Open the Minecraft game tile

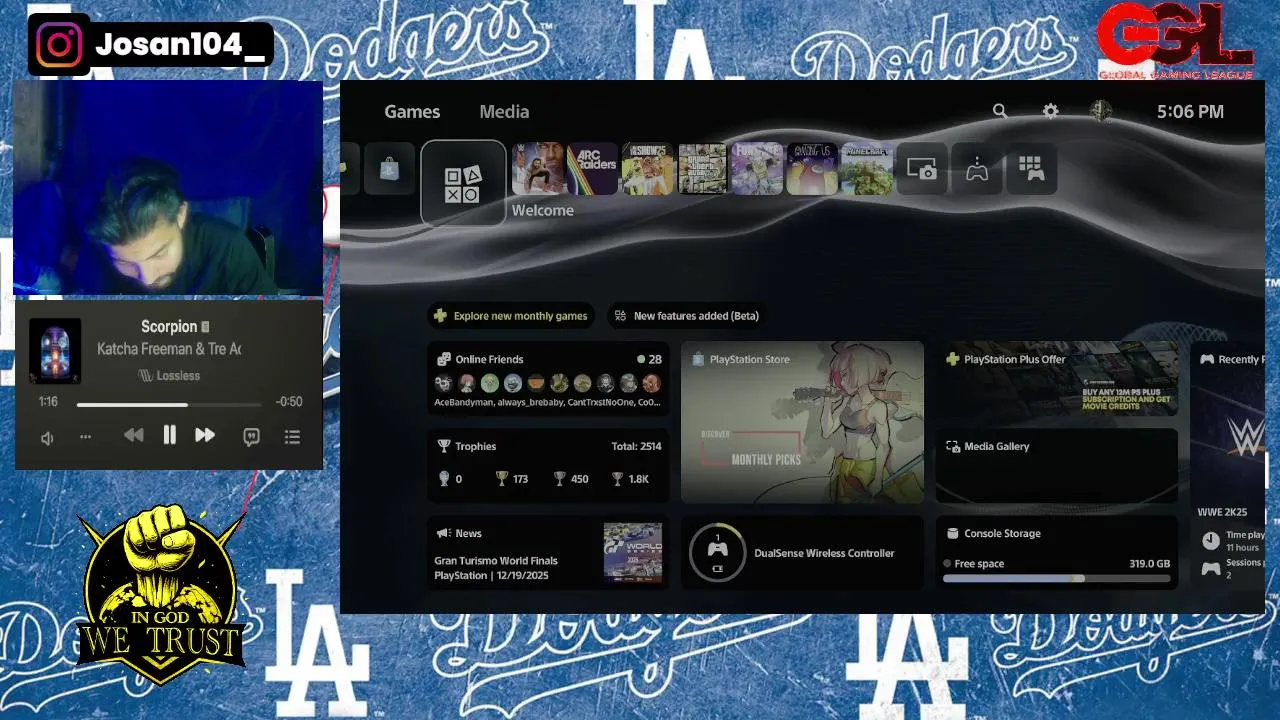866,169
